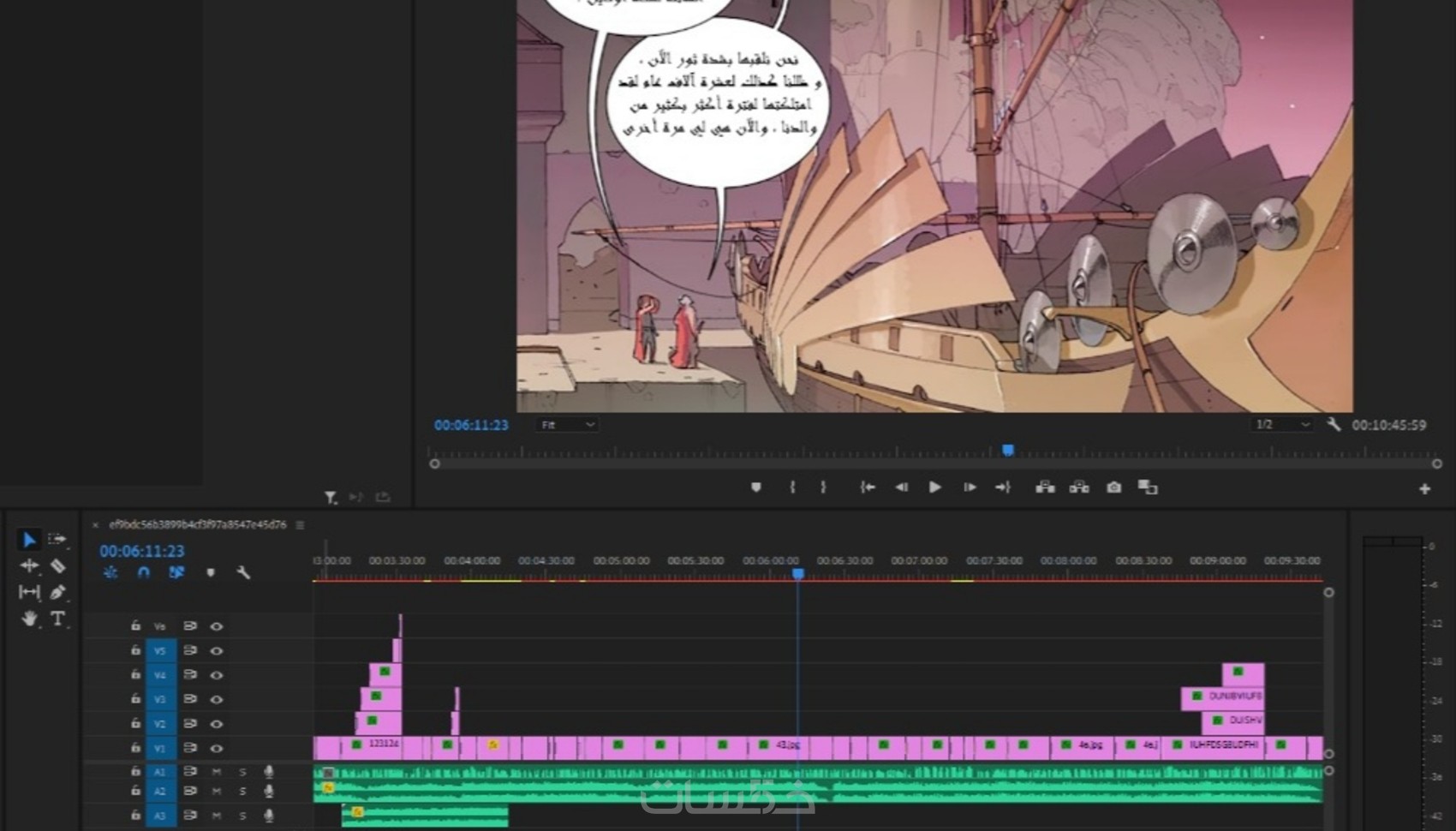The height and width of the screenshot is (831, 1456).
Task: Click the timeline playhead on the ruler
Action: tap(798, 573)
